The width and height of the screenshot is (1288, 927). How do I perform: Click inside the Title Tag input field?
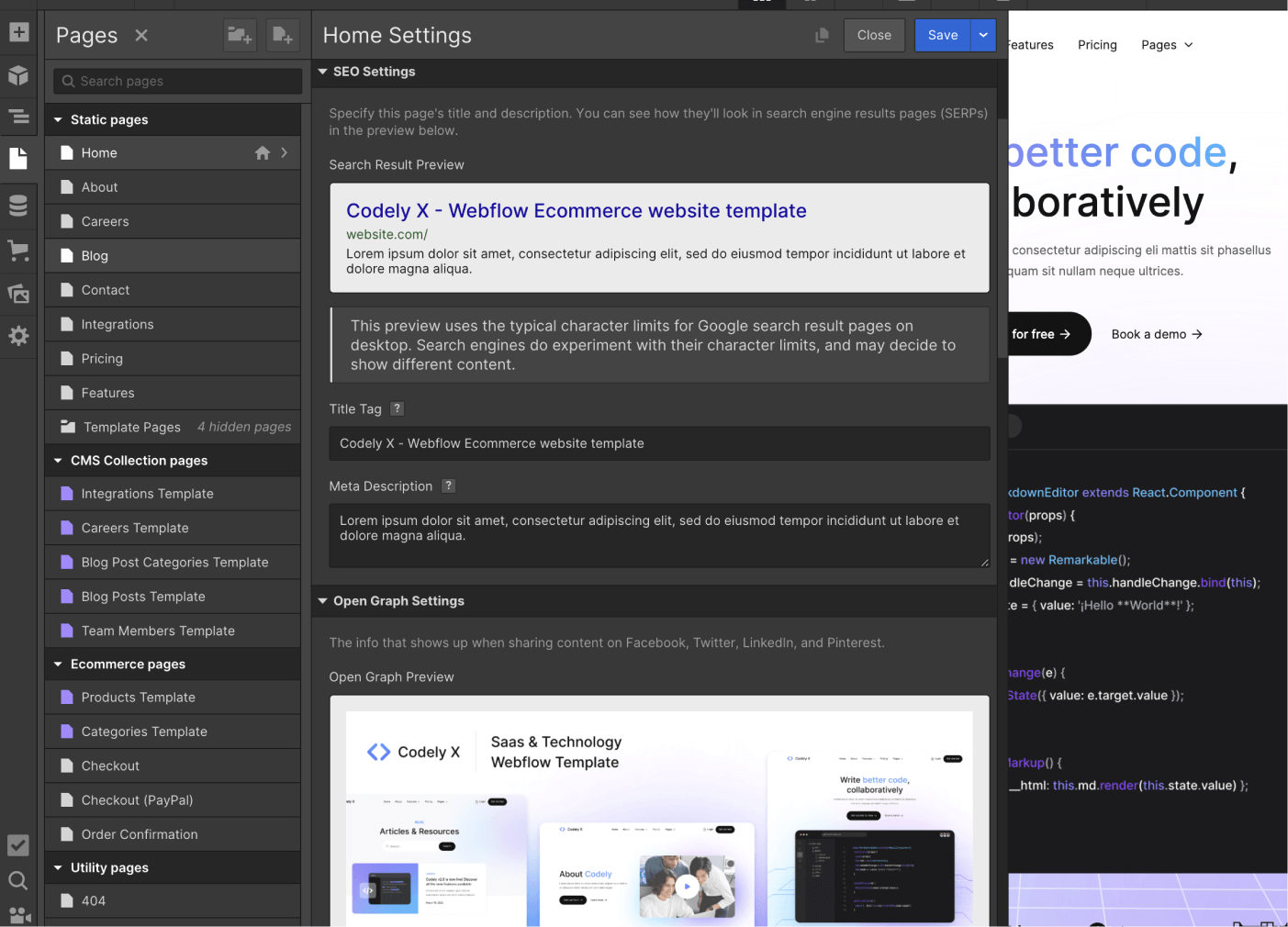point(658,443)
